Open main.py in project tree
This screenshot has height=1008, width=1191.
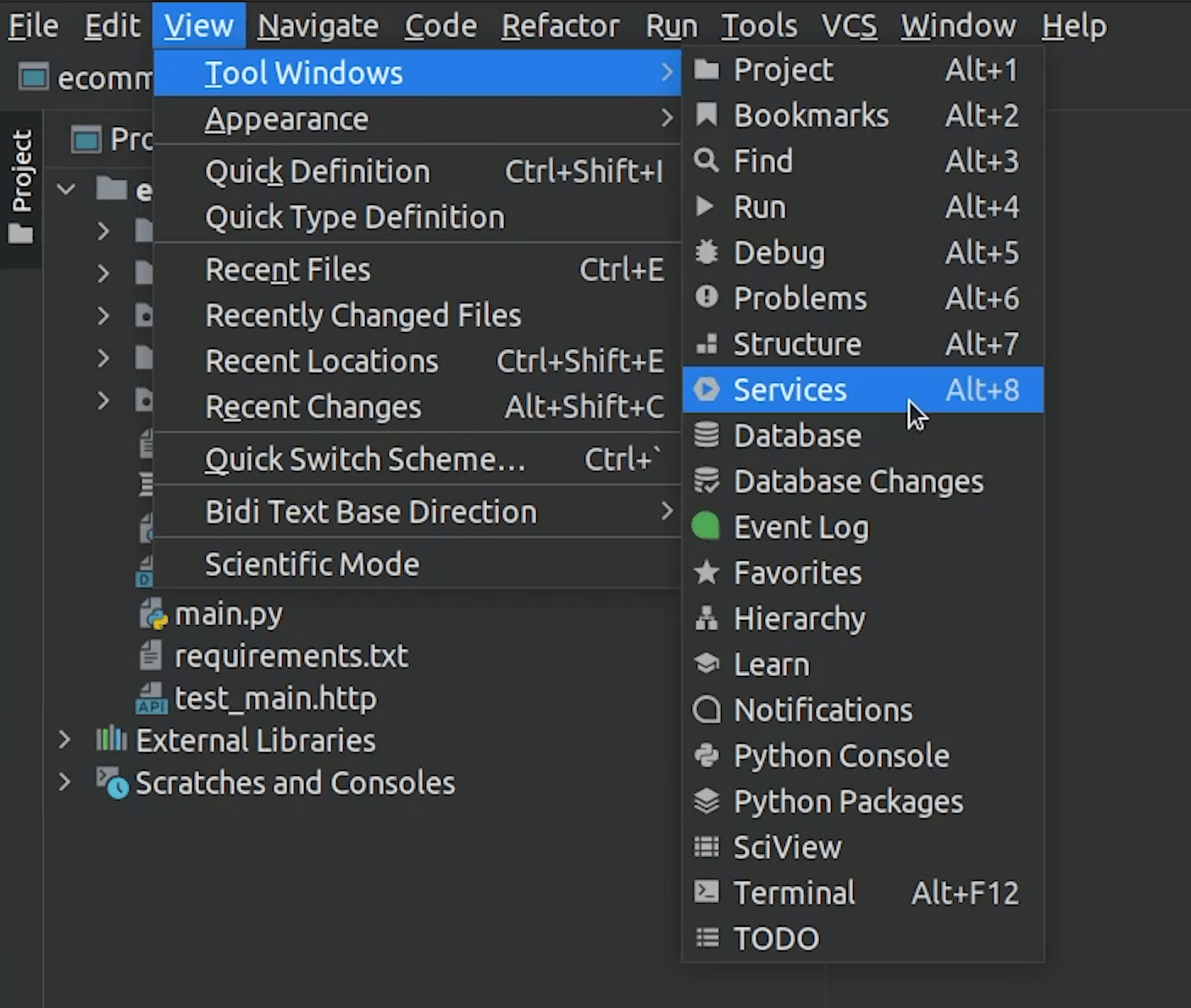pyautogui.click(x=228, y=614)
